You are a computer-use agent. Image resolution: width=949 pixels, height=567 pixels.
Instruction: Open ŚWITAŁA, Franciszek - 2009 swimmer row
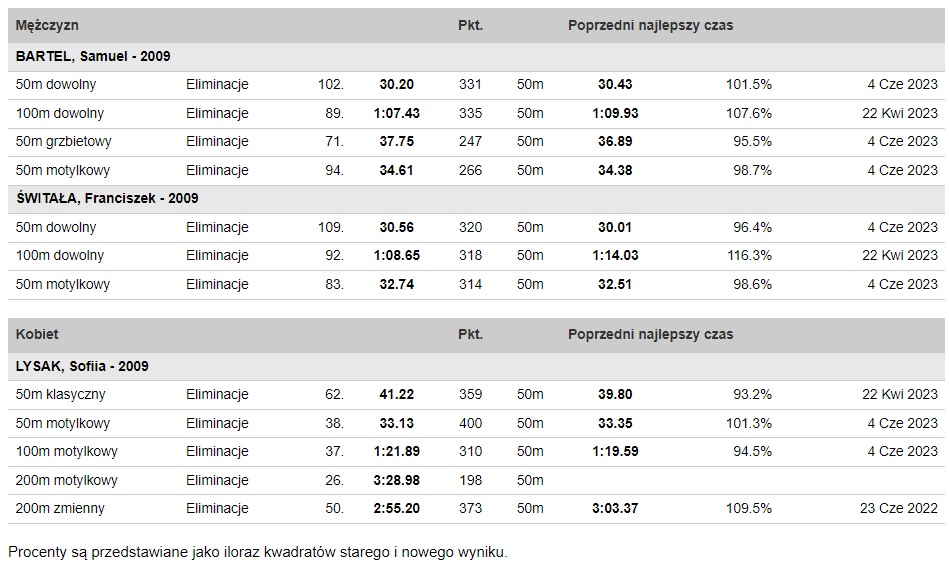(107, 199)
